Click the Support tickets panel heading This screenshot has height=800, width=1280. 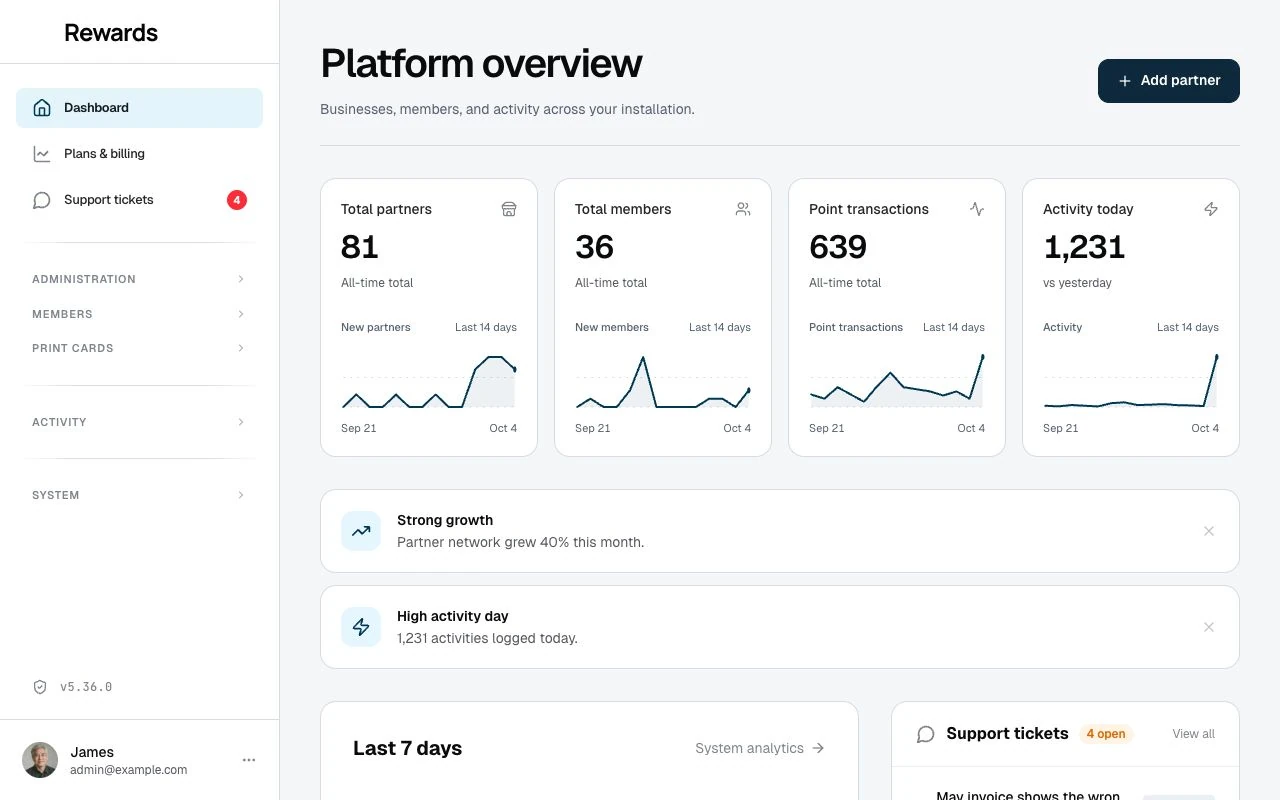(x=1007, y=734)
